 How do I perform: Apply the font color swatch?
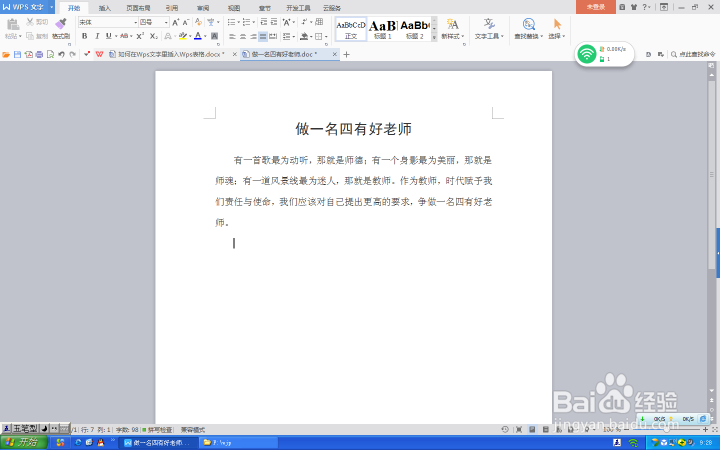198,36
